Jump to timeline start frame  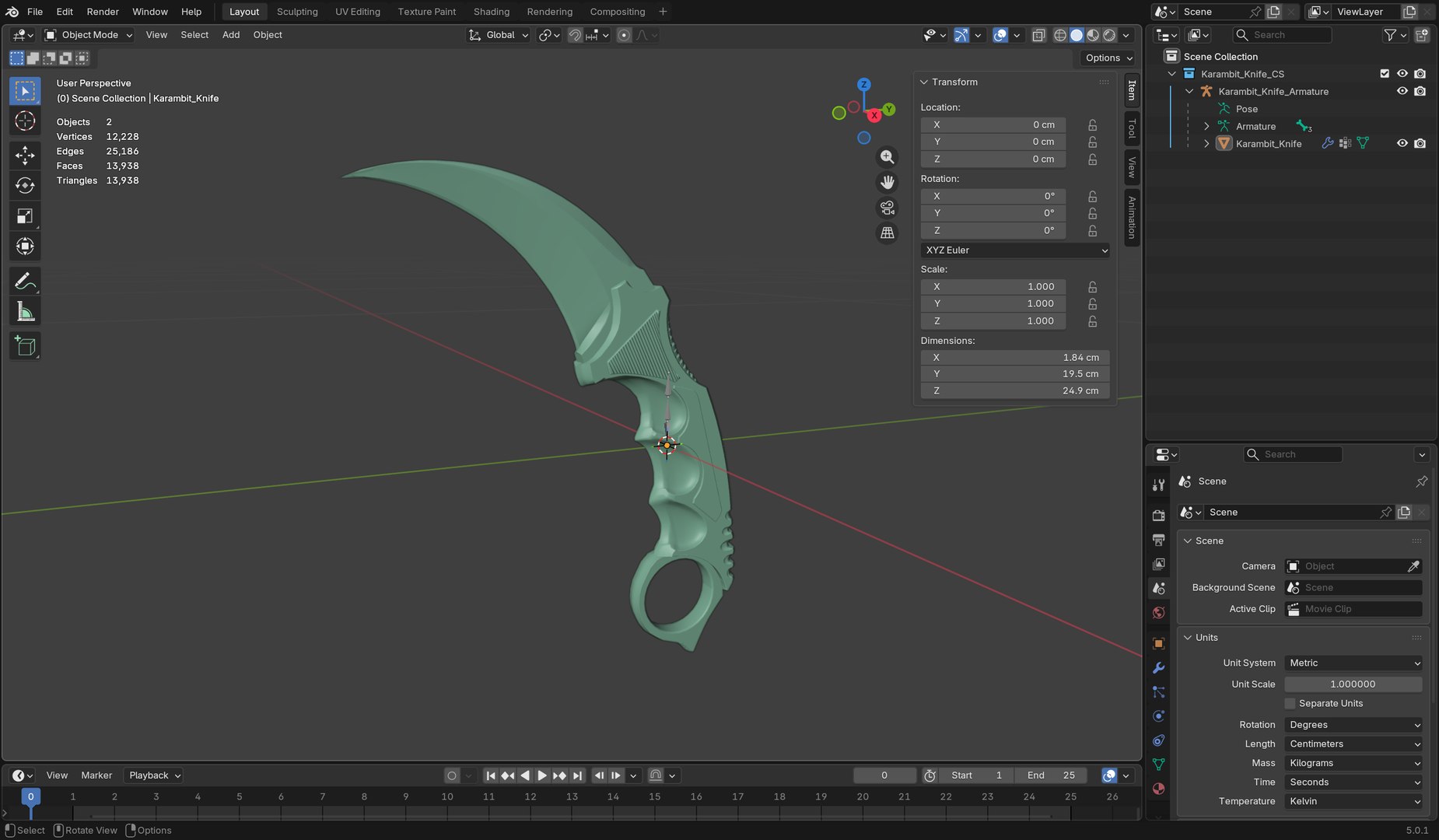[x=491, y=775]
